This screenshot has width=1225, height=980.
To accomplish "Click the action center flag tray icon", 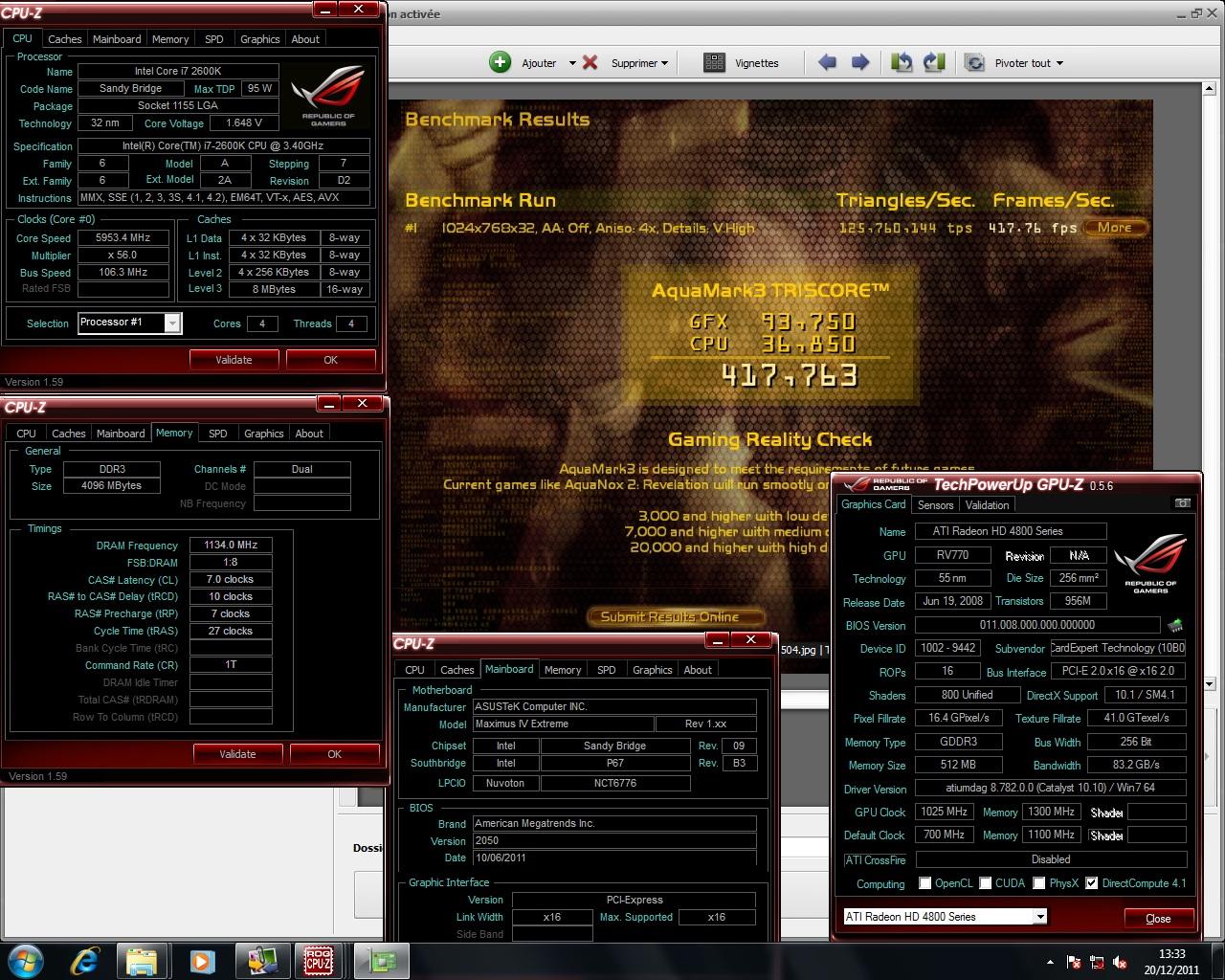I will click(1074, 962).
